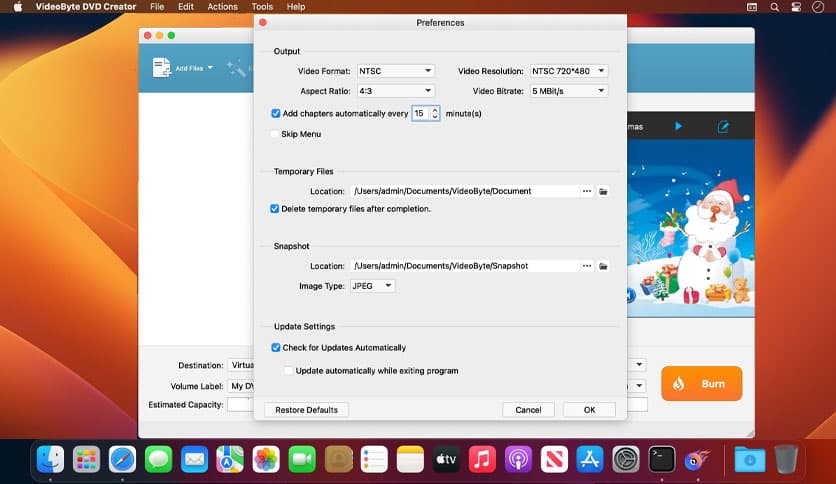Image resolution: width=836 pixels, height=484 pixels.
Task: Open Notes from the dock
Action: coord(410,459)
